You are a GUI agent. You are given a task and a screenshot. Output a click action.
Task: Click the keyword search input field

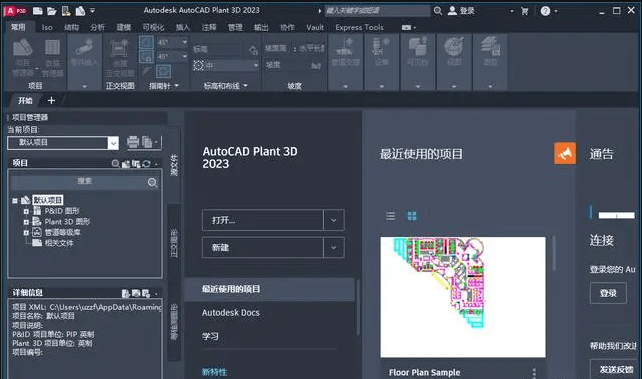[x=377, y=11]
